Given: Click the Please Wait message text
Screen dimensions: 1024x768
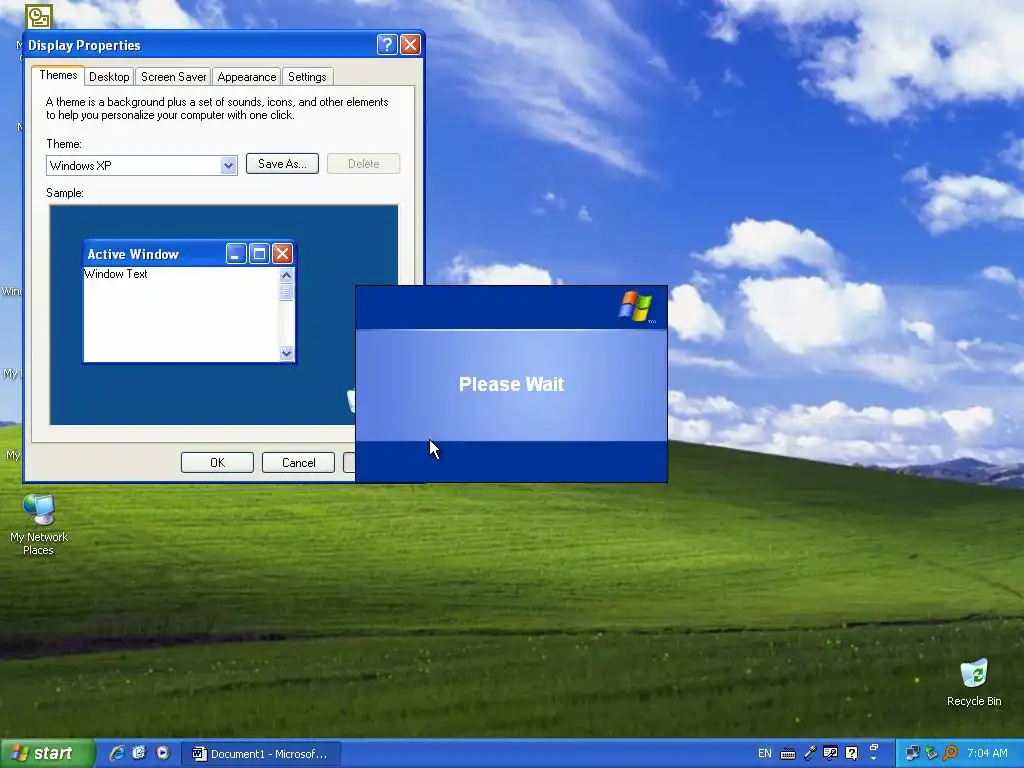Looking at the screenshot, I should [511, 384].
